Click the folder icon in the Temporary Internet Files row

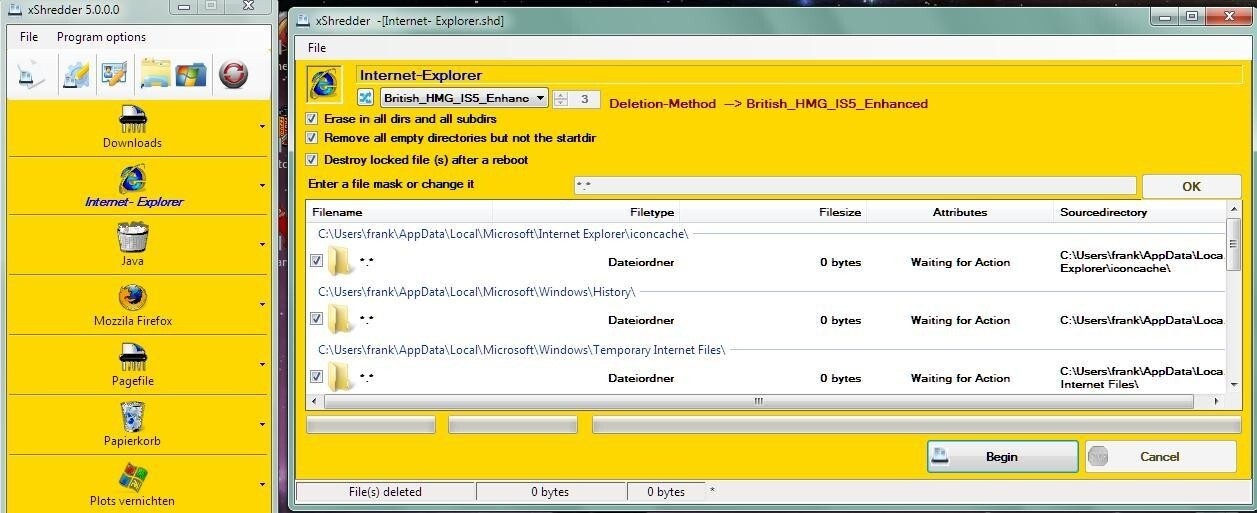(341, 377)
